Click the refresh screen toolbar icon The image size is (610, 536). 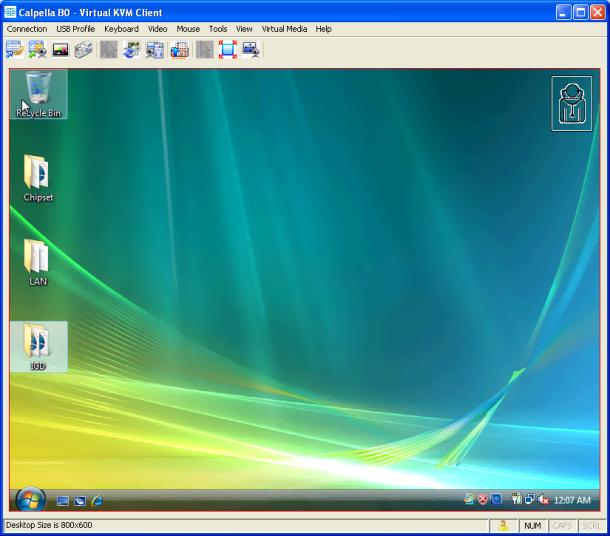coord(131,50)
